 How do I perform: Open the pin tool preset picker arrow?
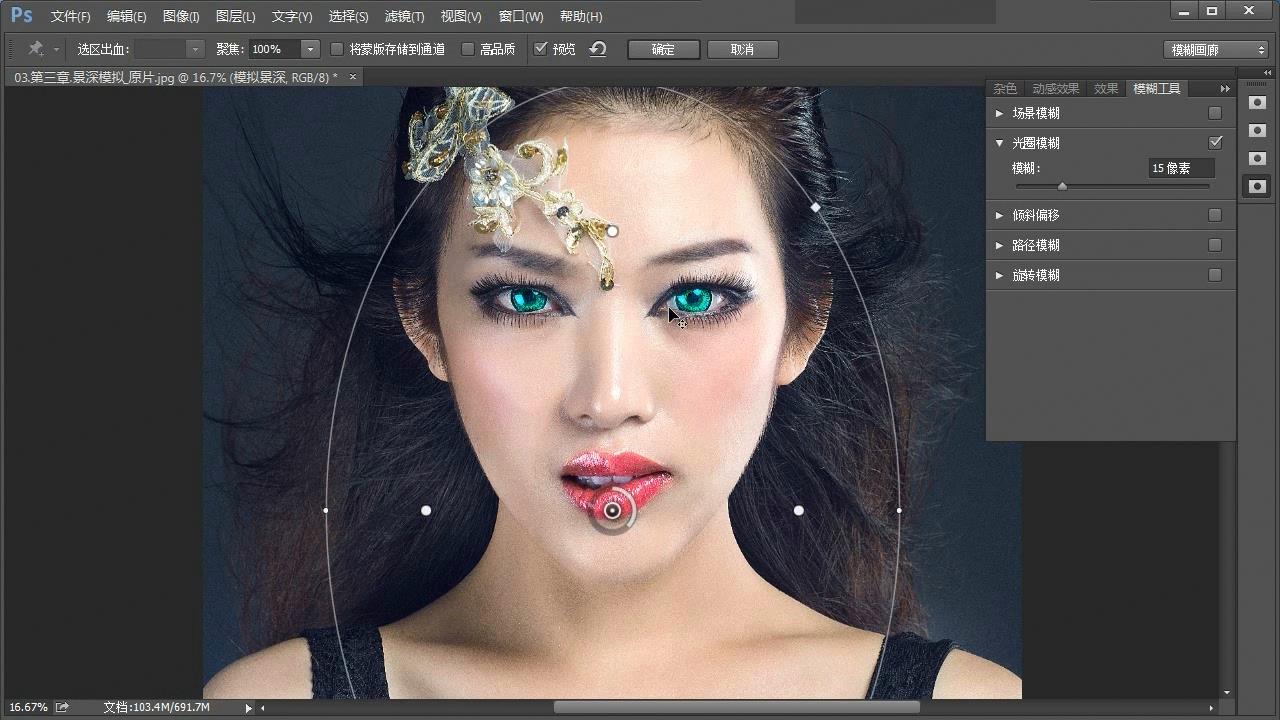pyautogui.click(x=56, y=49)
